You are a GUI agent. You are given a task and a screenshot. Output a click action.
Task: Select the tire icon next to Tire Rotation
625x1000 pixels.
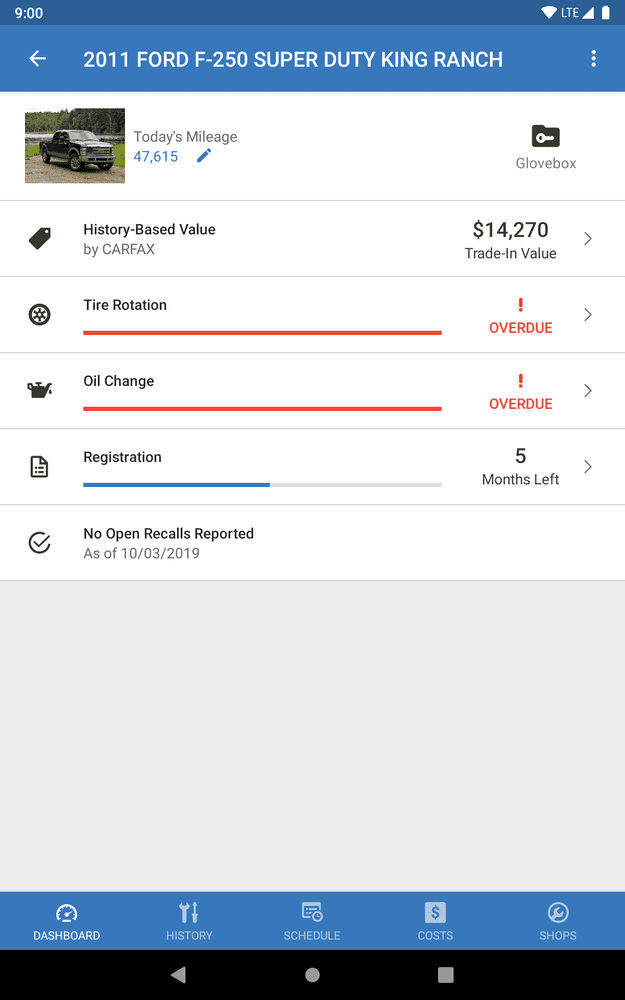click(40, 314)
